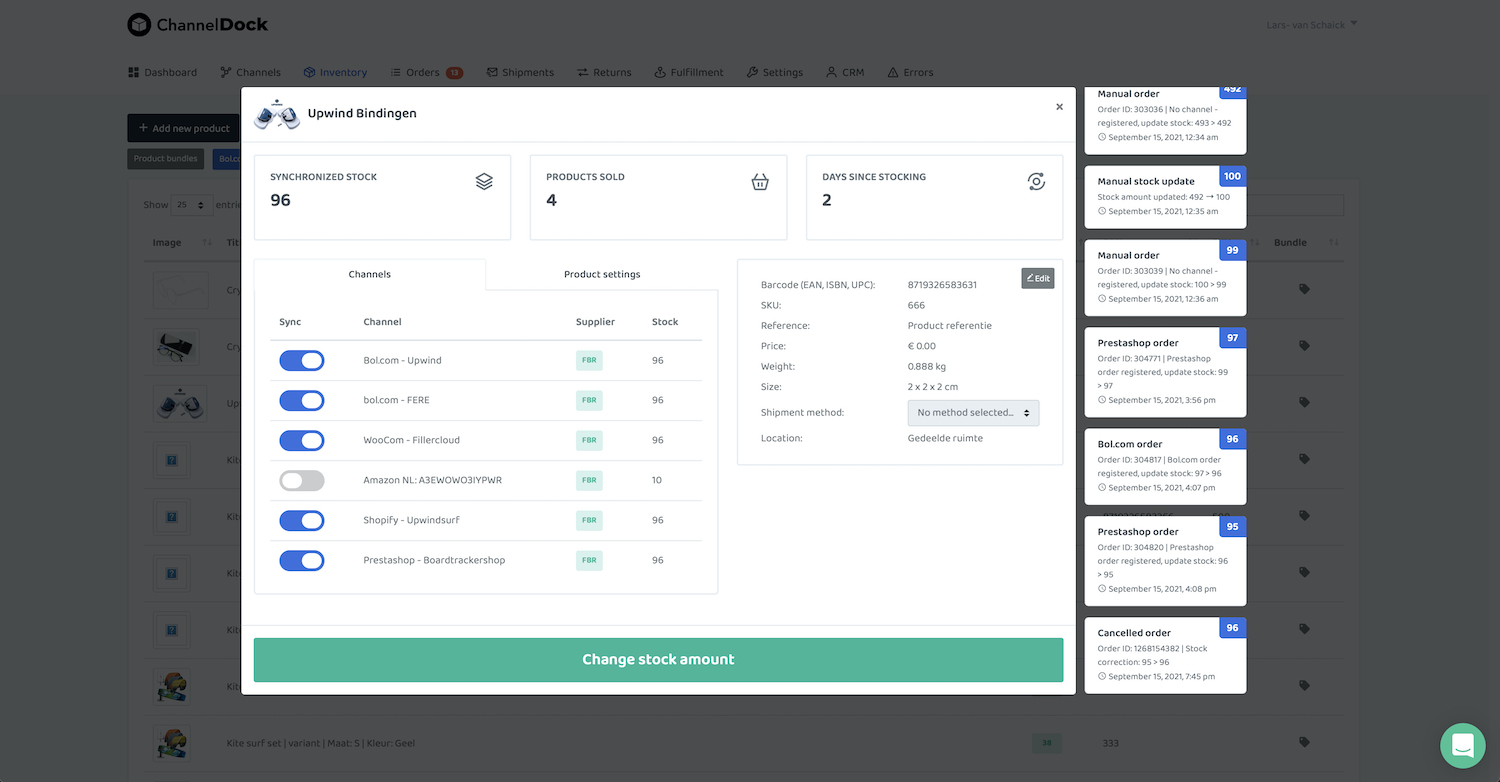Open the Channels menu item
Screen dimensions: 1500x782
coord(250,72)
